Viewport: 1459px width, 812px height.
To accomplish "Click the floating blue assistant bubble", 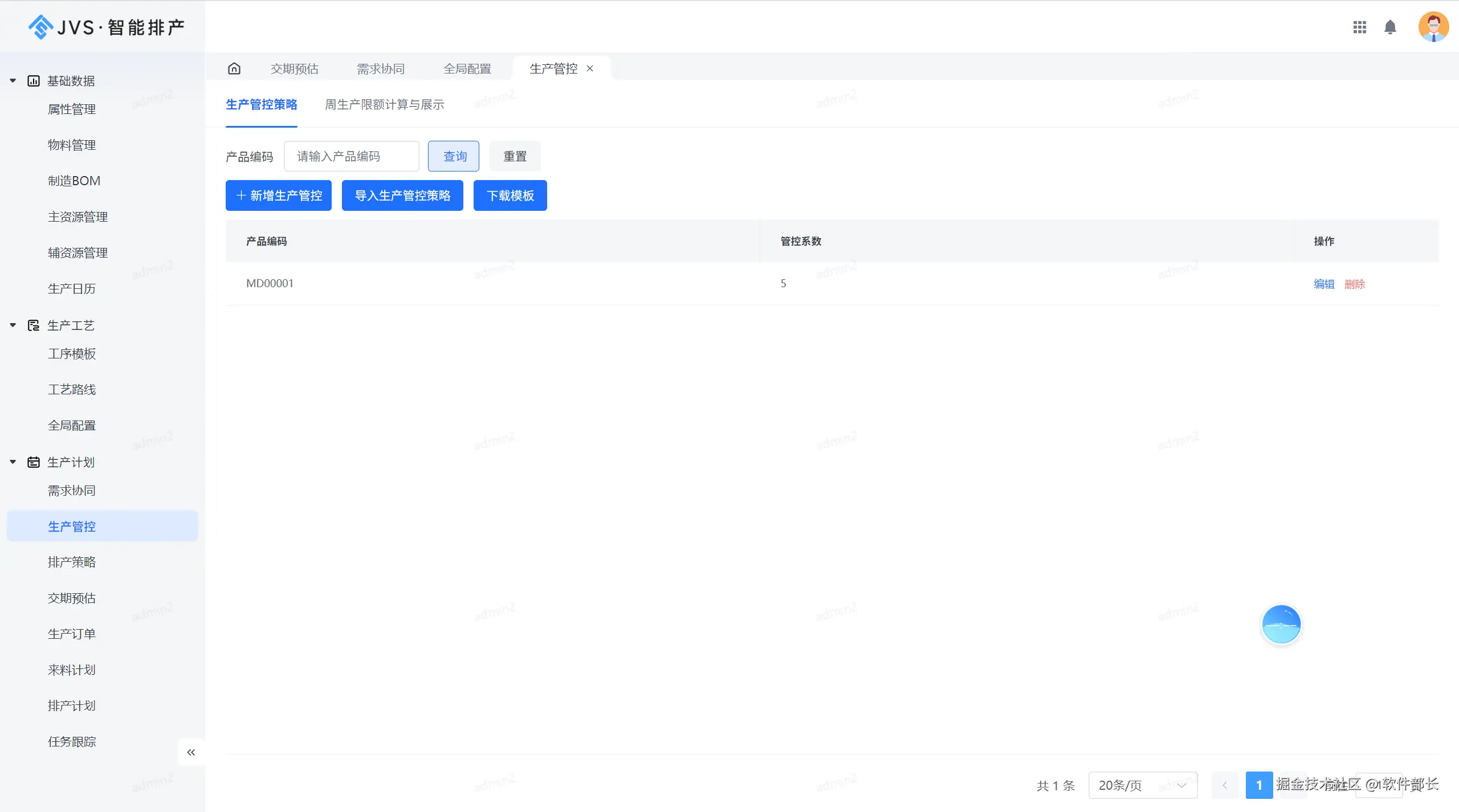I will coord(1281,624).
